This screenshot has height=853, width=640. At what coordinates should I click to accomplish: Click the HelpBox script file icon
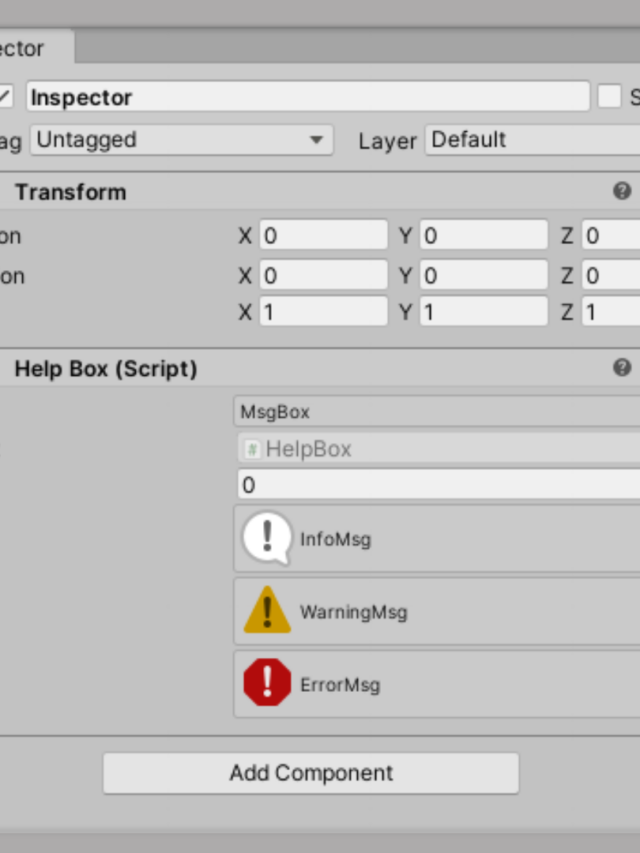coord(252,449)
